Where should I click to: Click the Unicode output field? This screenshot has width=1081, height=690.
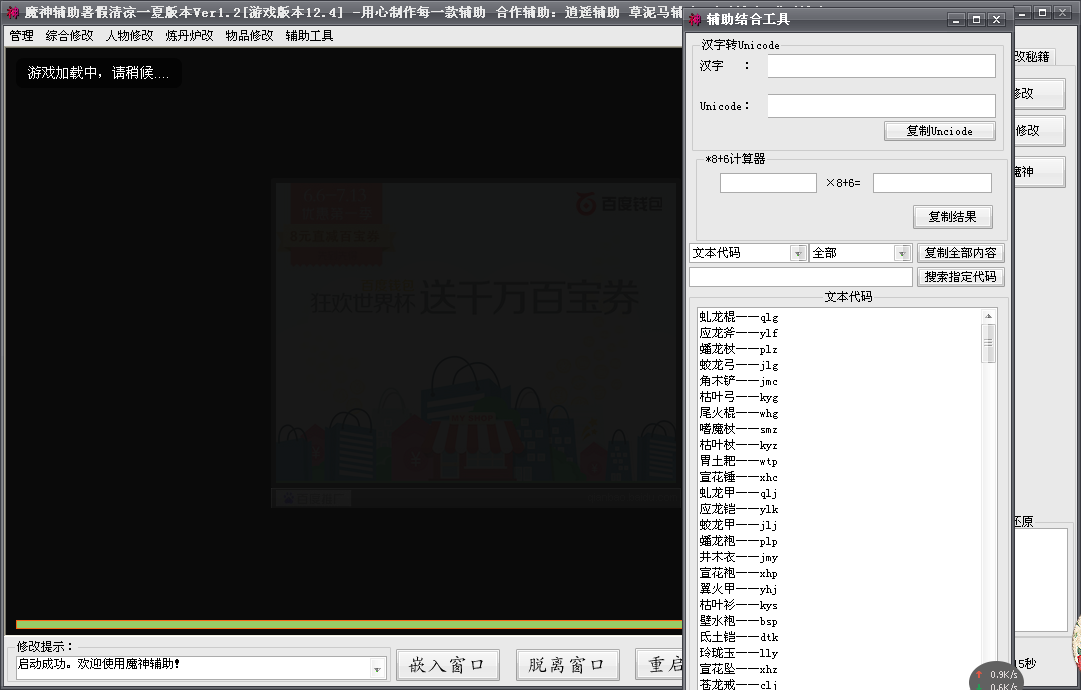tap(881, 105)
